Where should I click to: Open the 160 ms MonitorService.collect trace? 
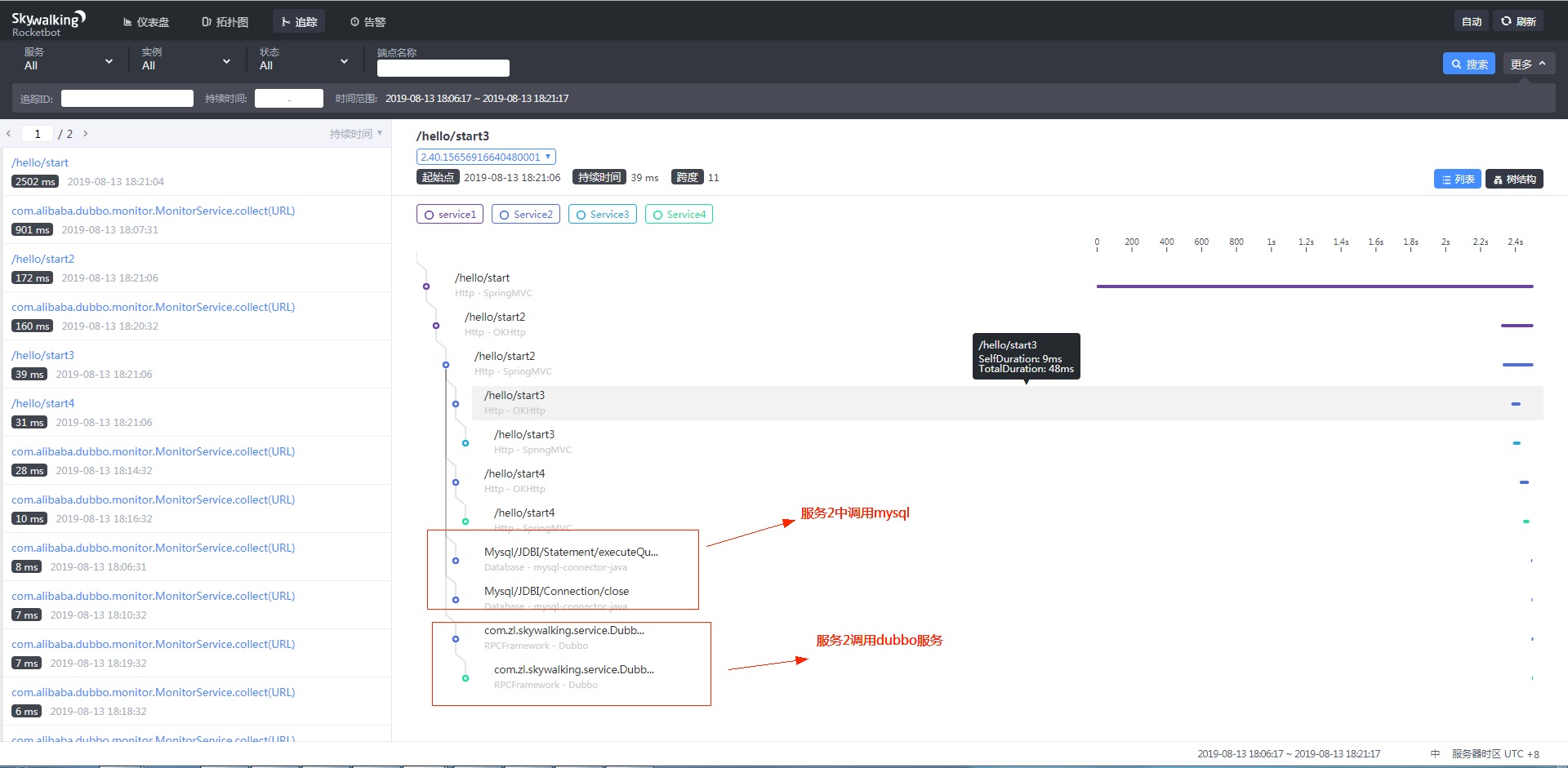click(x=197, y=316)
